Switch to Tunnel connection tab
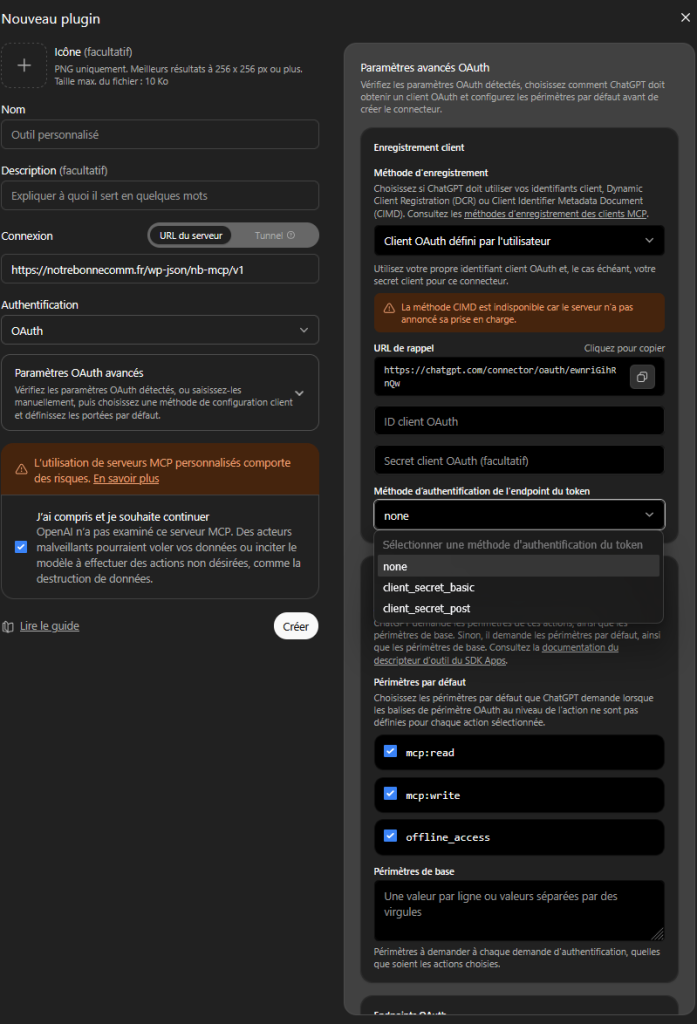The image size is (697, 1024). click(x=274, y=235)
